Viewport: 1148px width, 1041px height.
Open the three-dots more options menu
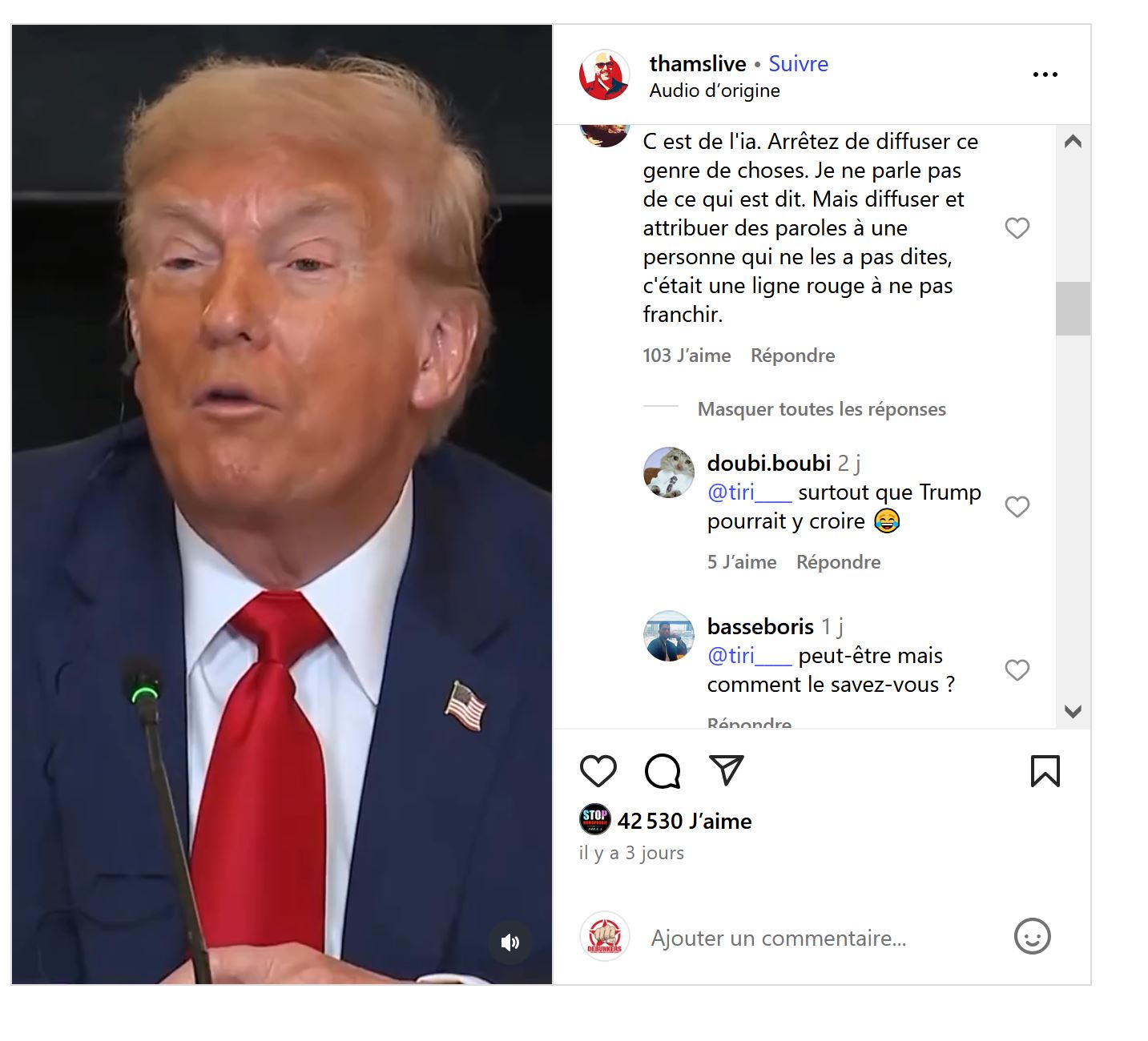(1045, 74)
